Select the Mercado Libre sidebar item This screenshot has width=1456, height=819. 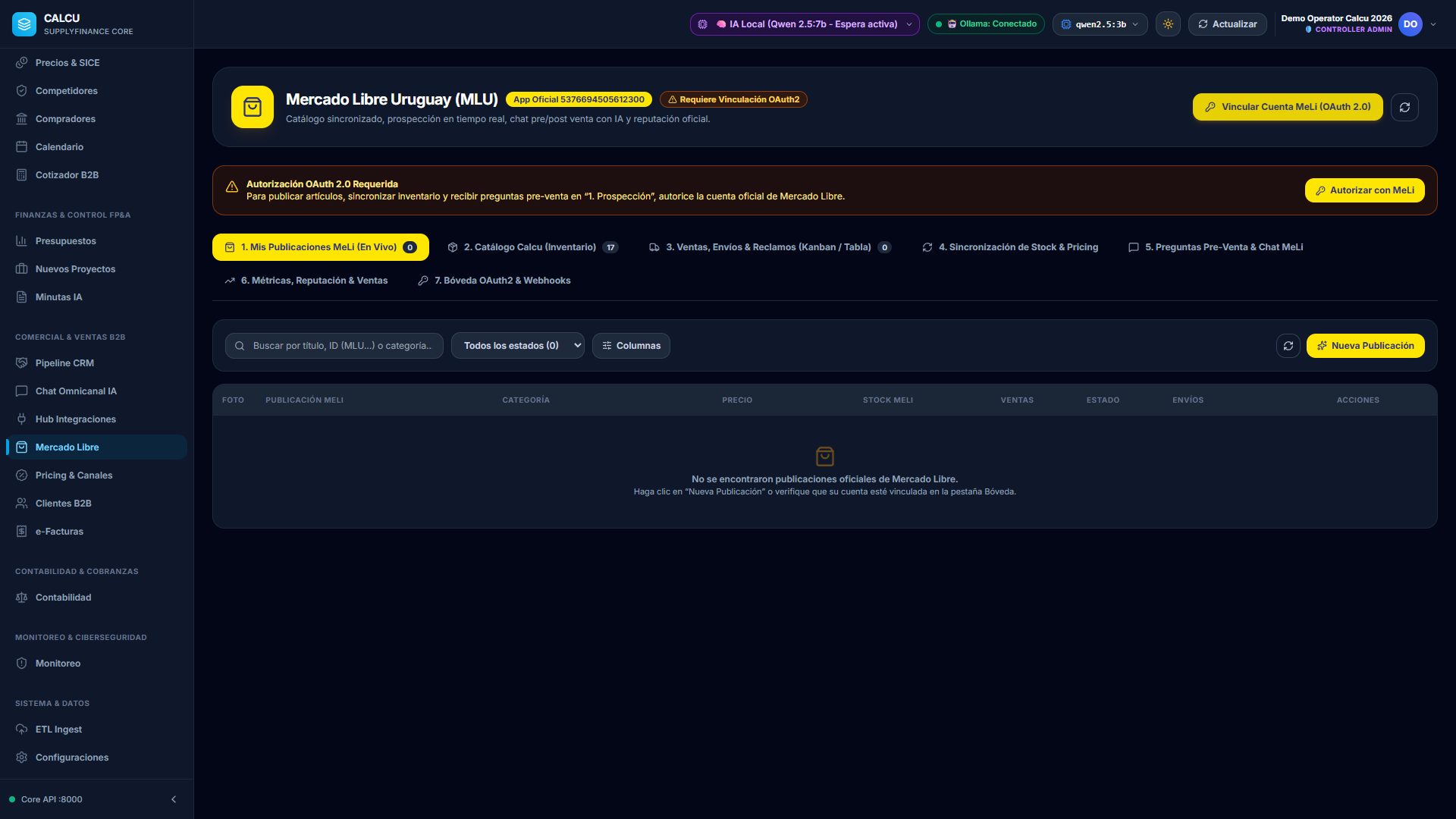tap(96, 447)
